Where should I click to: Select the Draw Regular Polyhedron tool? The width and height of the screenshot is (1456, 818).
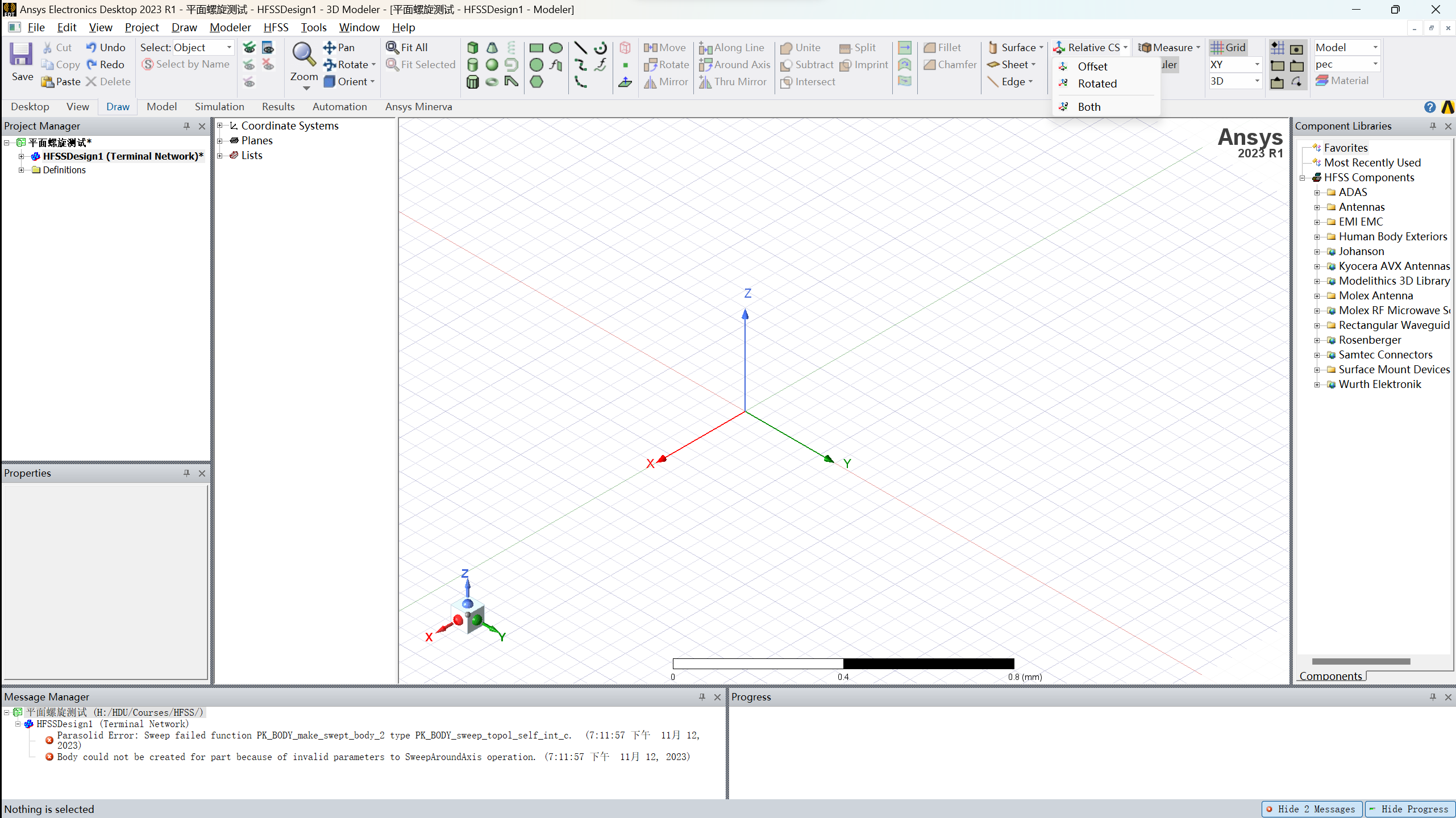pos(473,82)
